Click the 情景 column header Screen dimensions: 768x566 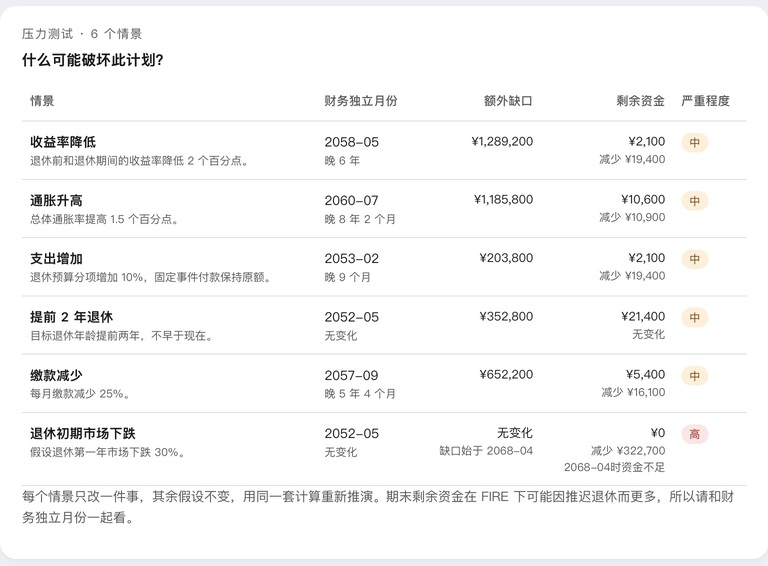pos(42,101)
